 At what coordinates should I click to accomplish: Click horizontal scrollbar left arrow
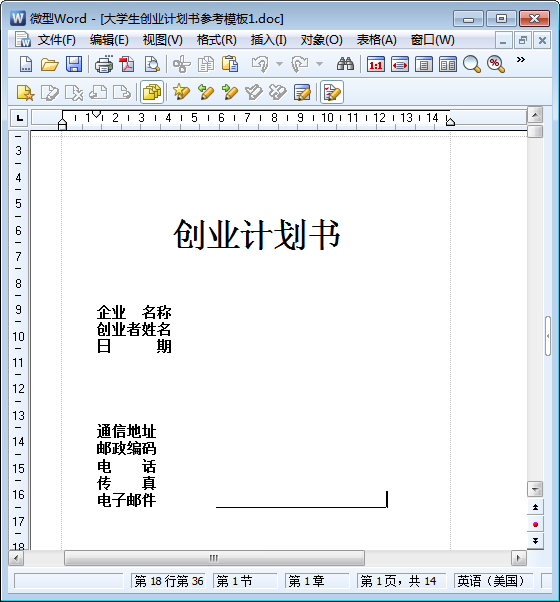pyautogui.click(x=16, y=558)
